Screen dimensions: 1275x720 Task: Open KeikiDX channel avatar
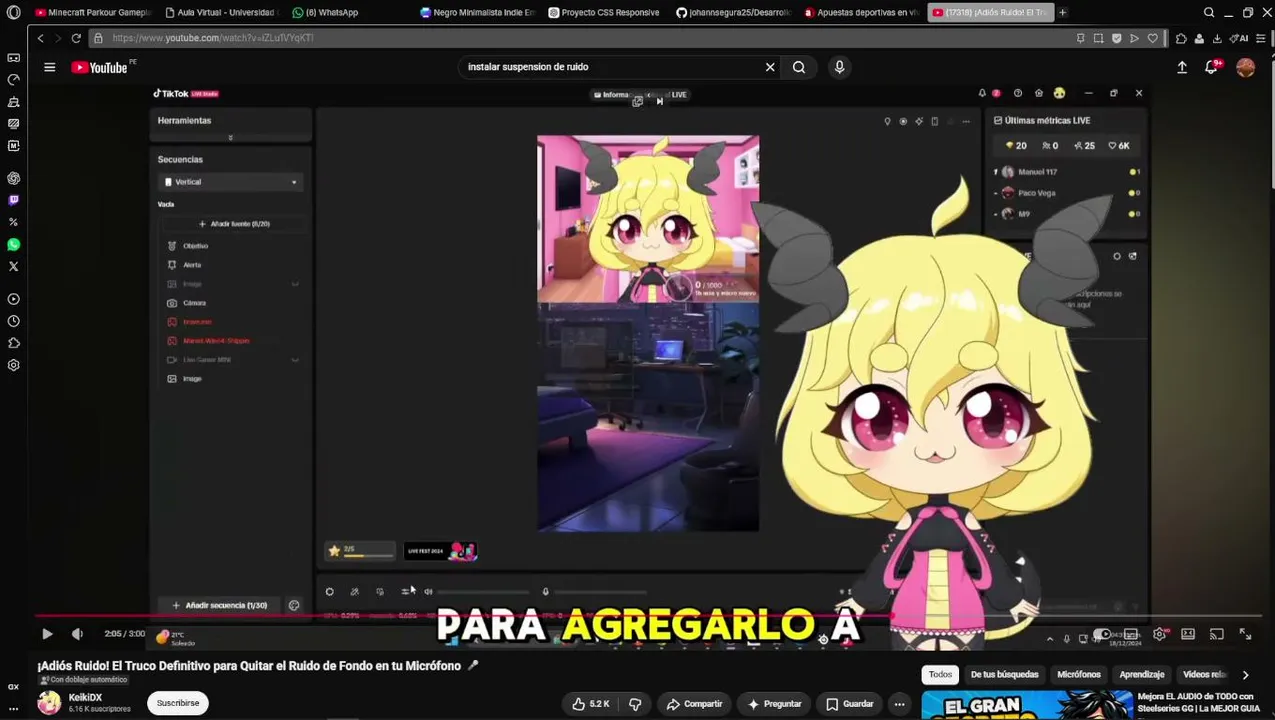coord(49,703)
